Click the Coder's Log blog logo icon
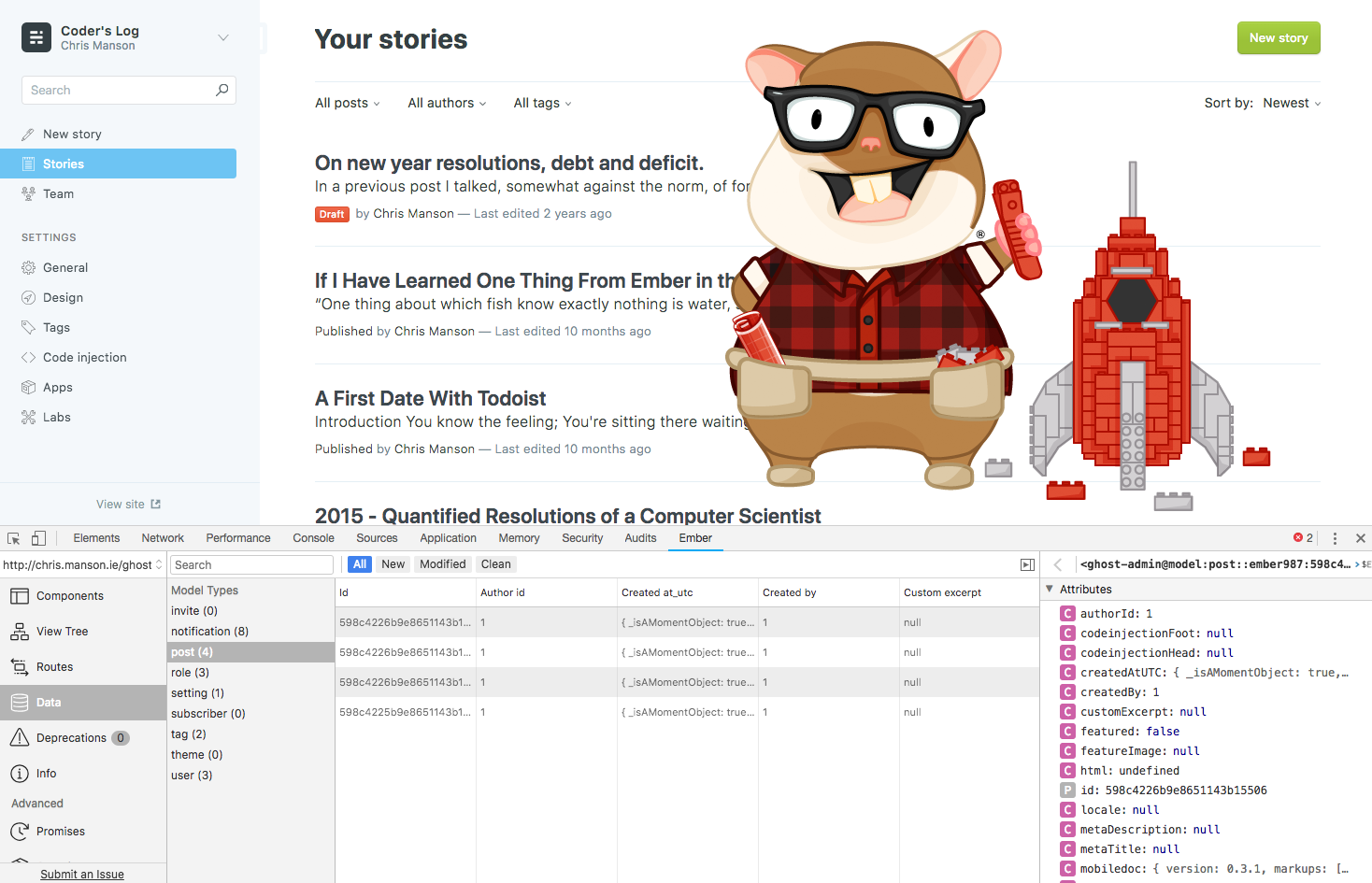The height and width of the screenshot is (883, 1372). pos(36,37)
